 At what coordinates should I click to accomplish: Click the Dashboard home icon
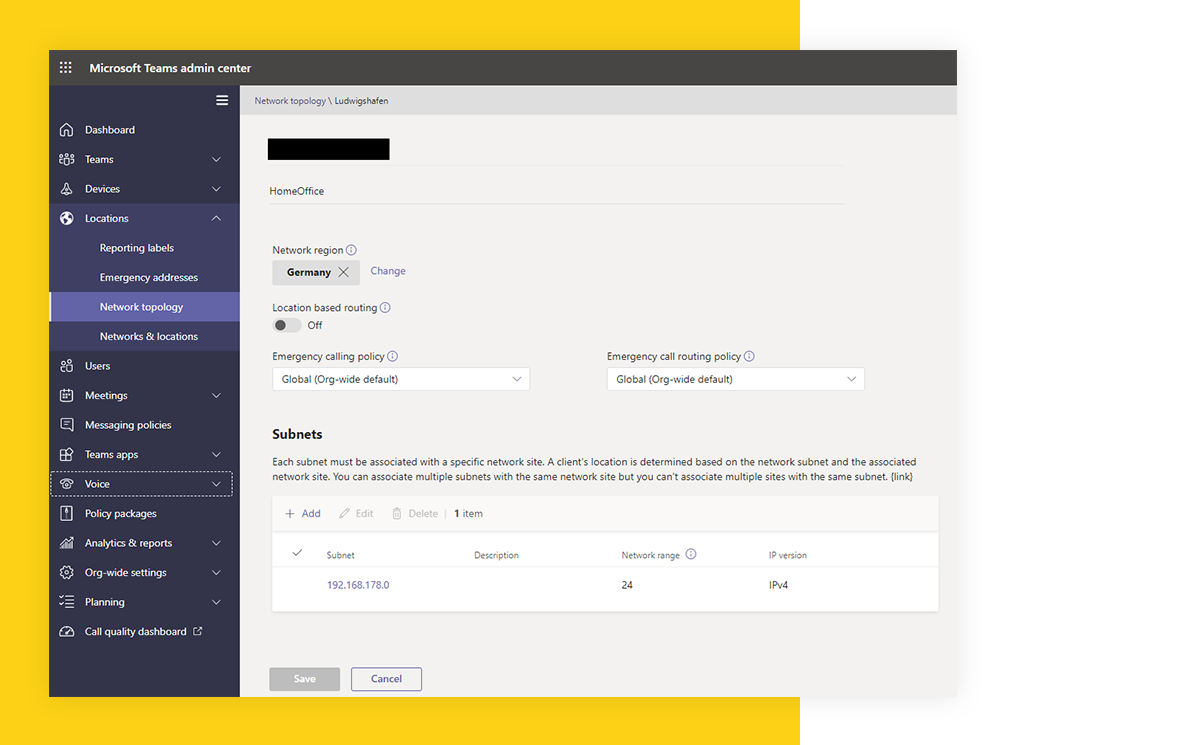67,130
